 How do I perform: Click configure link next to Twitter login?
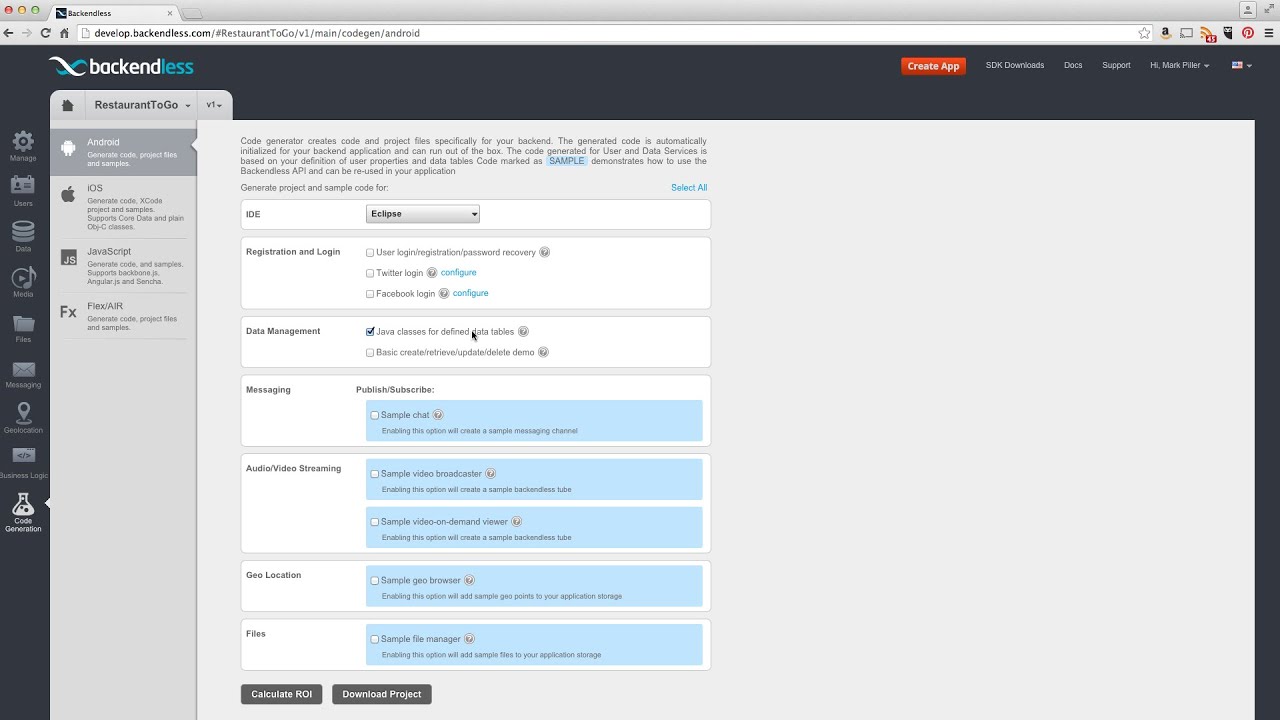pyautogui.click(x=459, y=273)
